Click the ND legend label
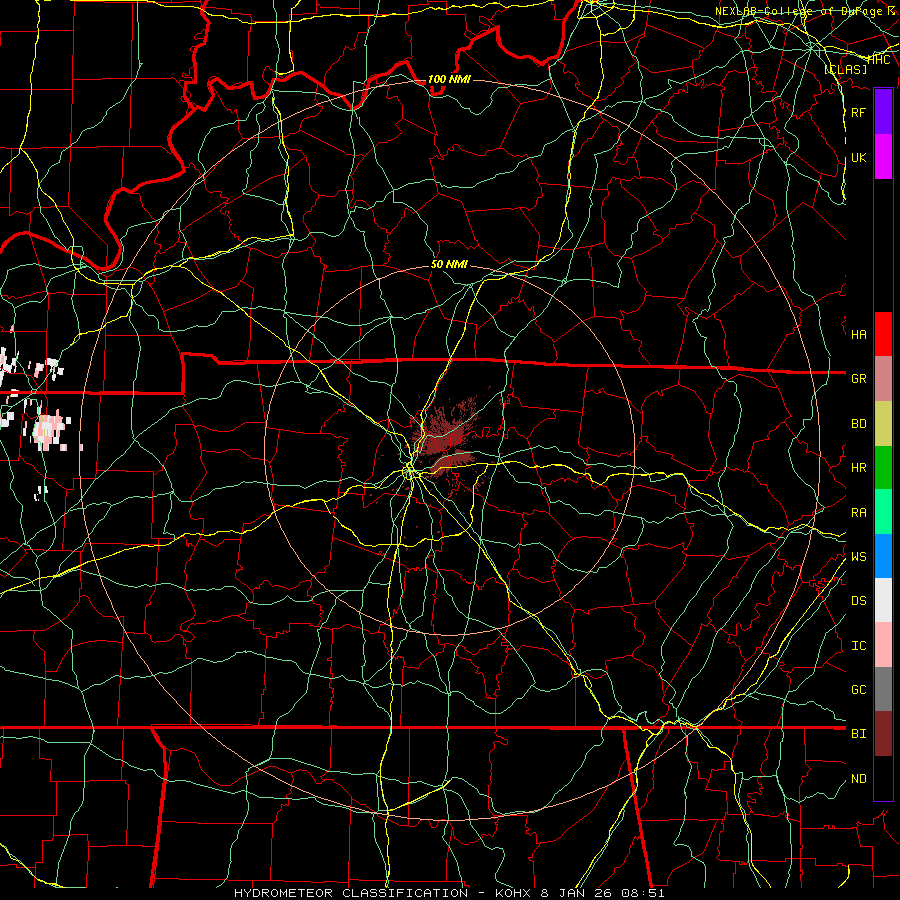 [x=859, y=778]
